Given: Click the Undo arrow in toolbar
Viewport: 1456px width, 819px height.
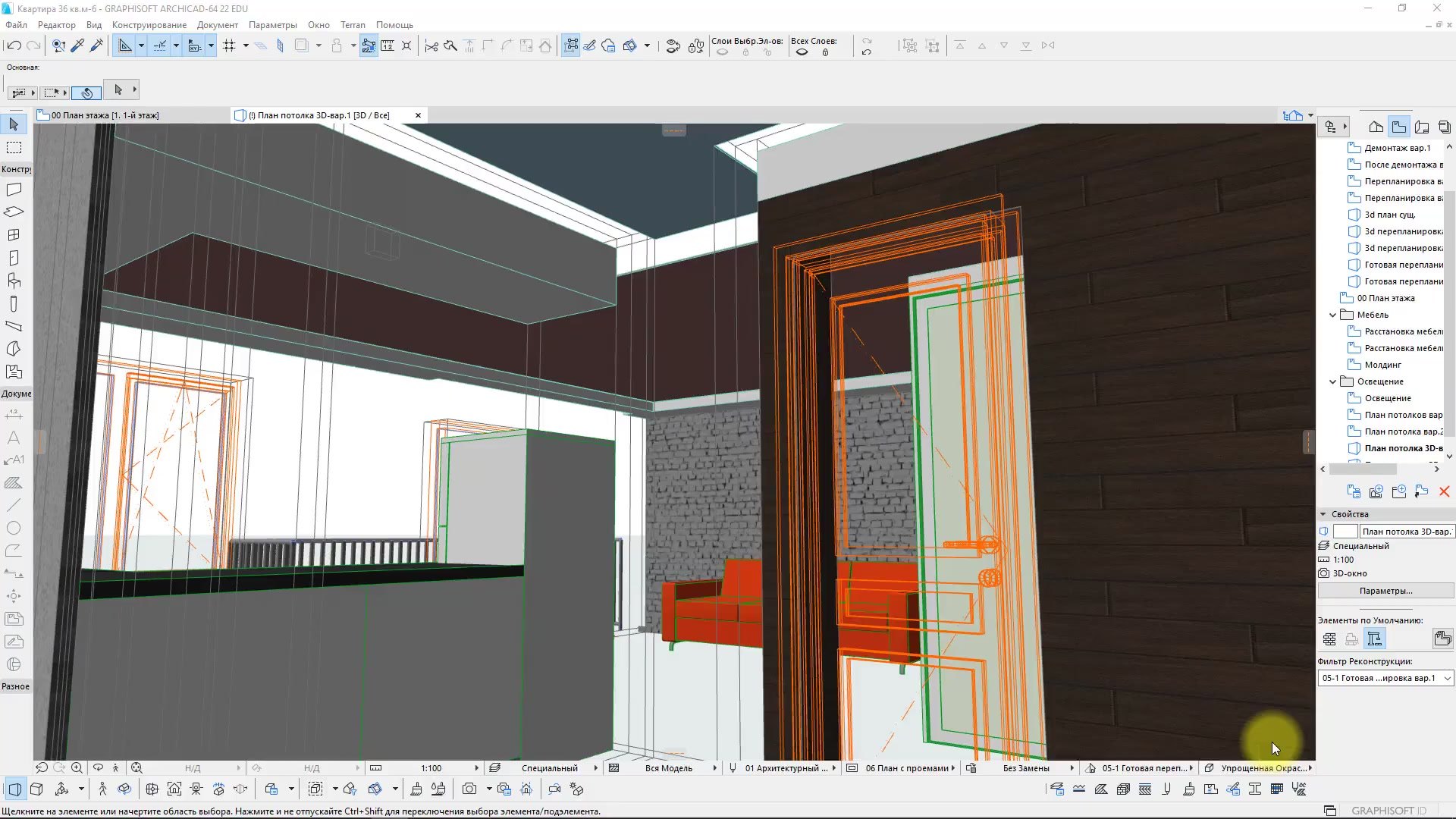Looking at the screenshot, I should tap(13, 45).
